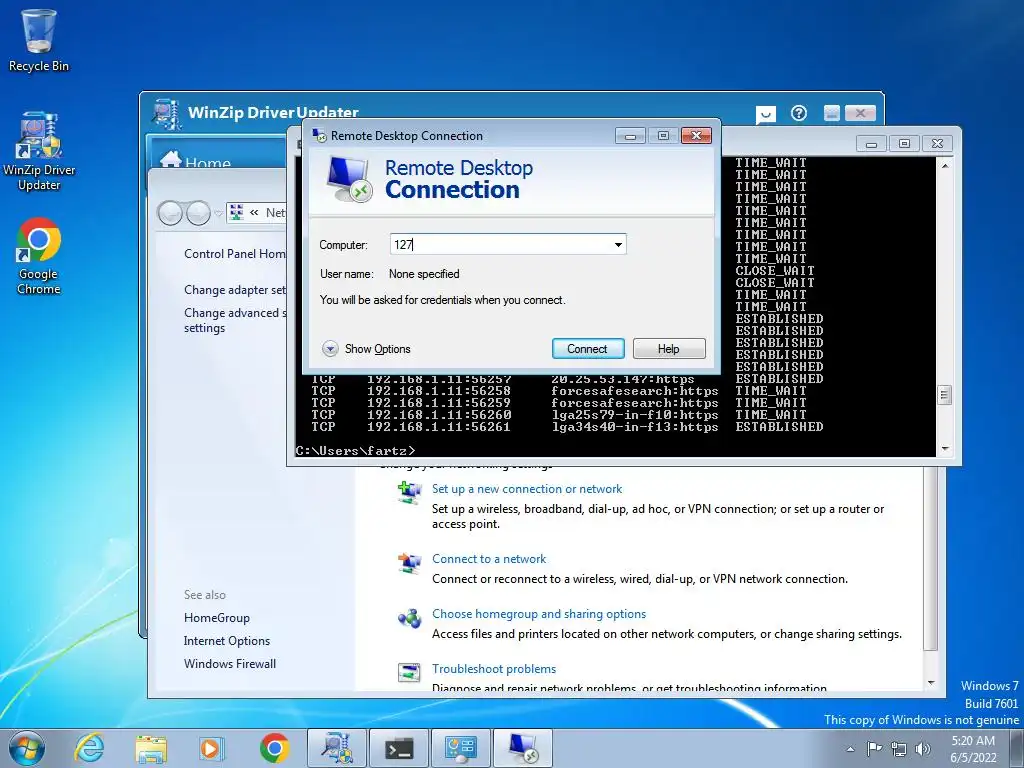The image size is (1024, 768).
Task: Maximize the command prompt window
Action: click(904, 144)
